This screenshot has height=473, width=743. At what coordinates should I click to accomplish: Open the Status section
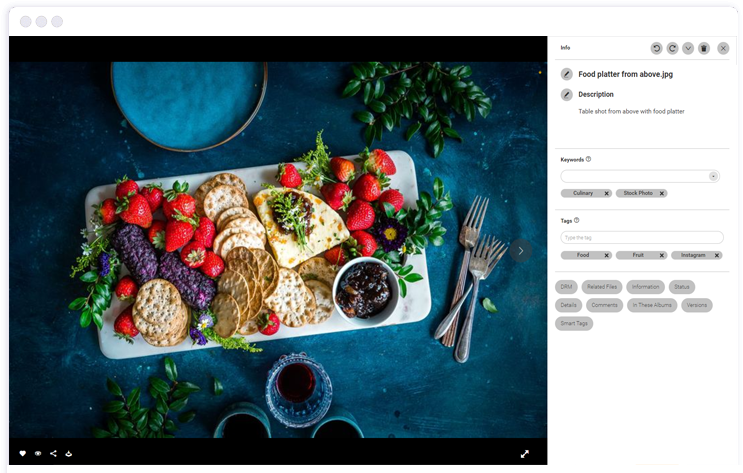[x=682, y=287]
